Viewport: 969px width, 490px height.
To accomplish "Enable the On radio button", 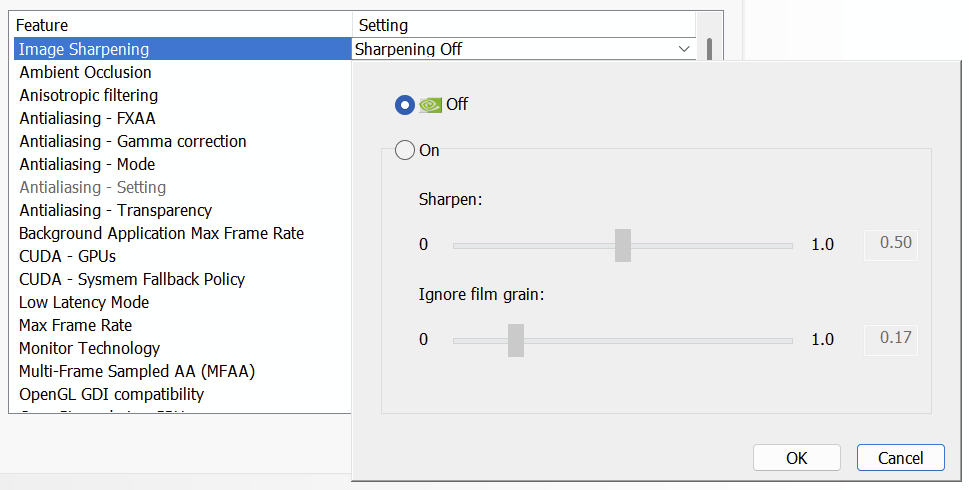I will [405, 151].
